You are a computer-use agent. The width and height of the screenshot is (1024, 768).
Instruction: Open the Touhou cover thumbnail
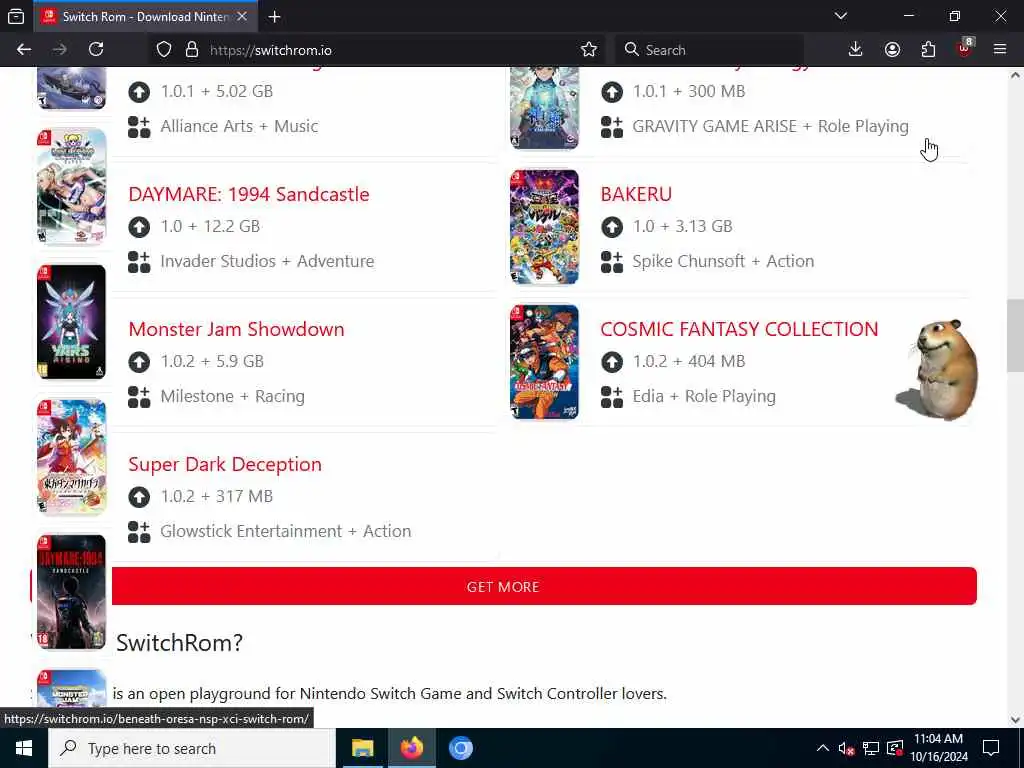[71, 456]
